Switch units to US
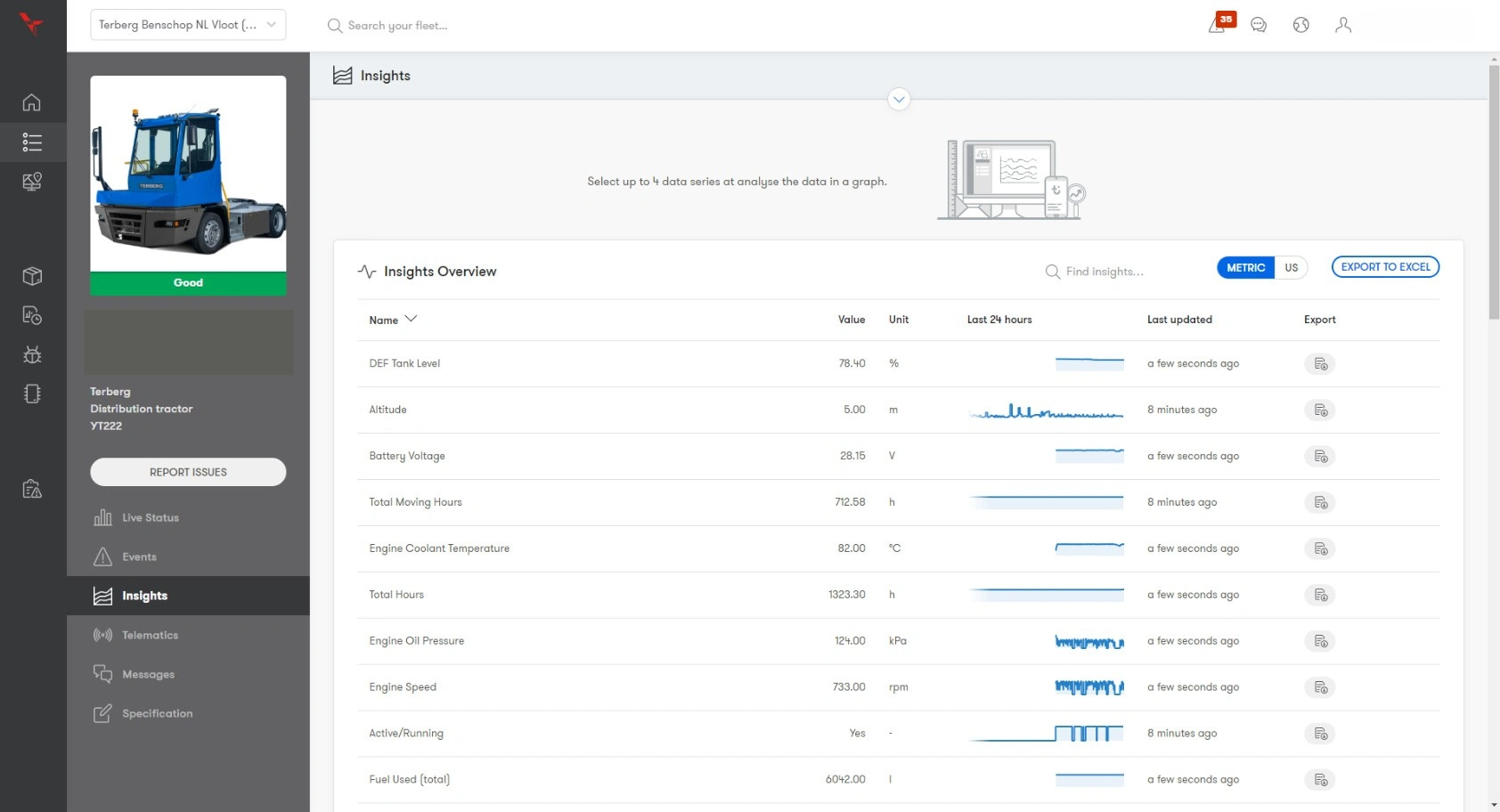This screenshot has height=812, width=1500. 1291,268
